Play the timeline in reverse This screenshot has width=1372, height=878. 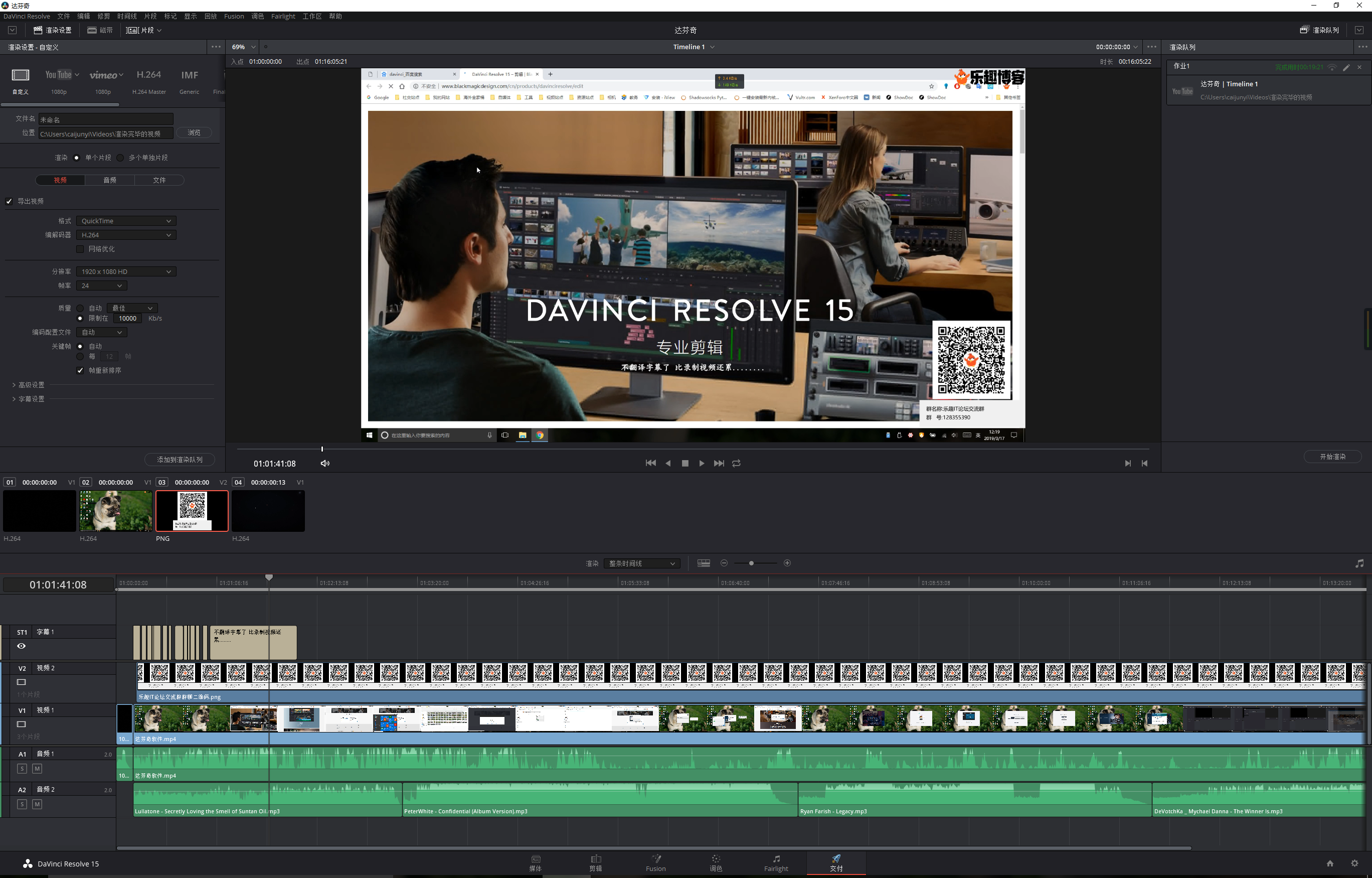[x=668, y=463]
